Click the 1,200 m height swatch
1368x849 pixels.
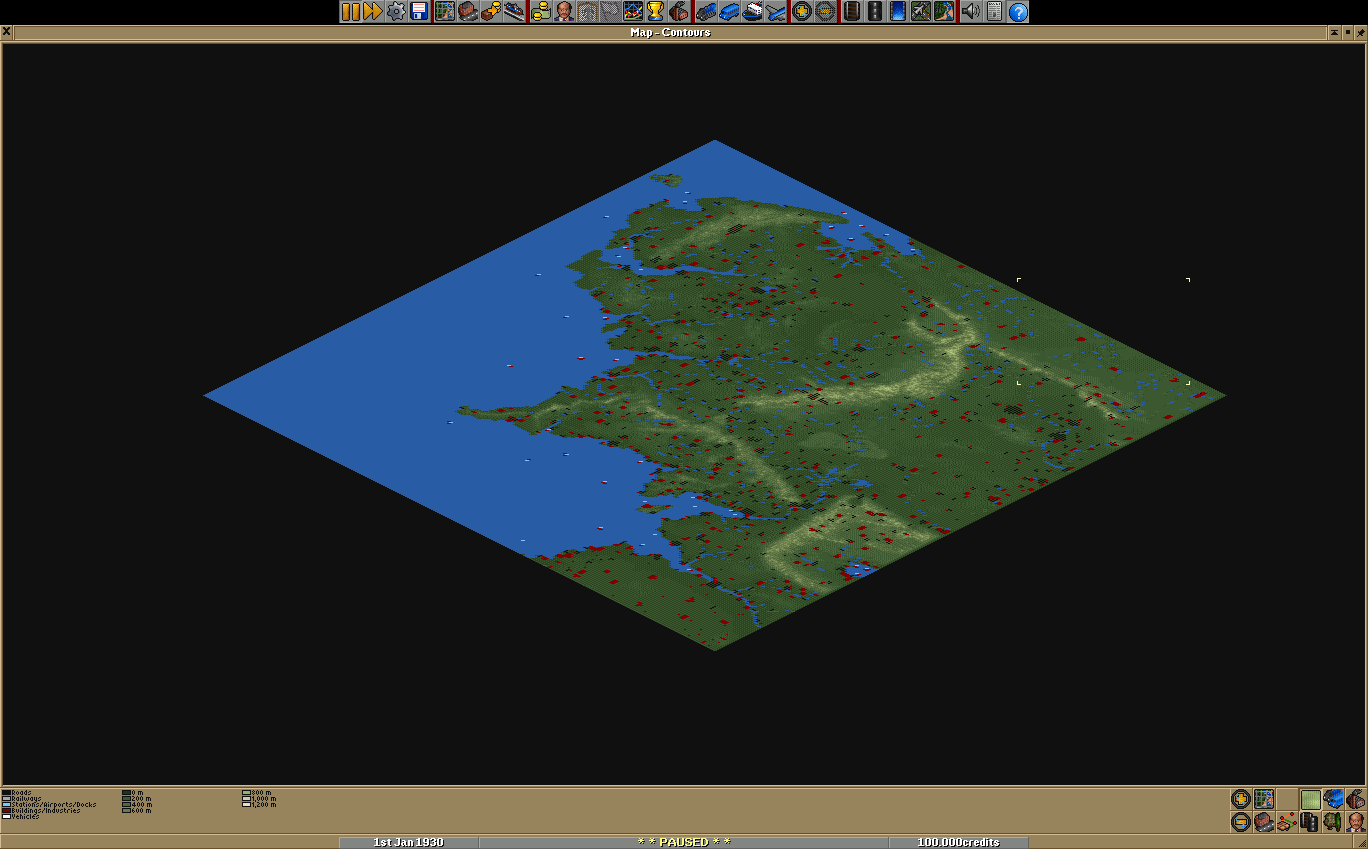click(x=246, y=804)
